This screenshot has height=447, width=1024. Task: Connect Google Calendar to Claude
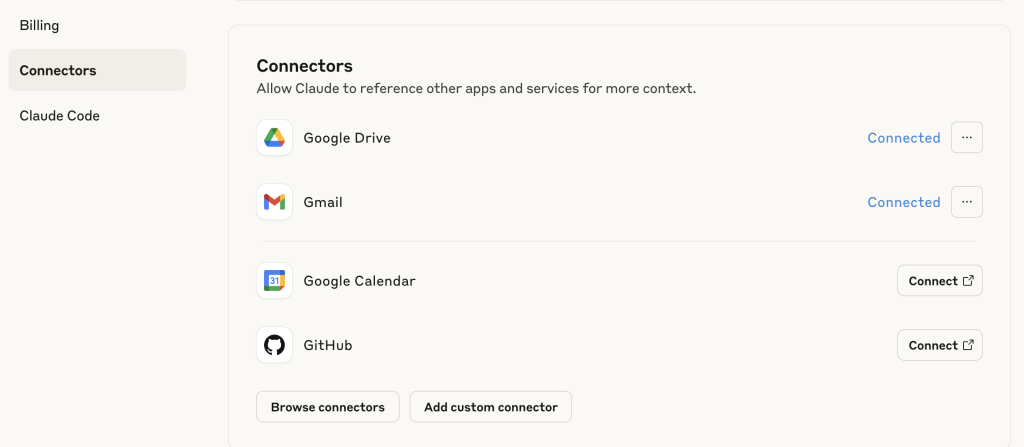pos(939,281)
